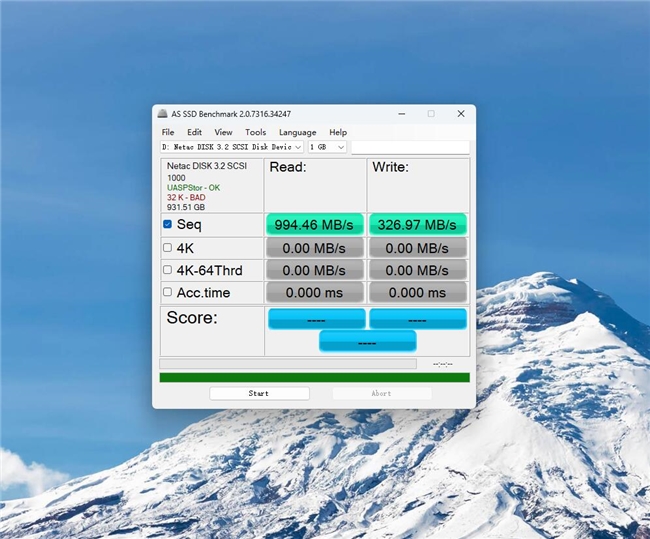This screenshot has width=650, height=539.
Task: Select the 994.46 MB/s Seq read result
Action: pyautogui.click(x=314, y=225)
